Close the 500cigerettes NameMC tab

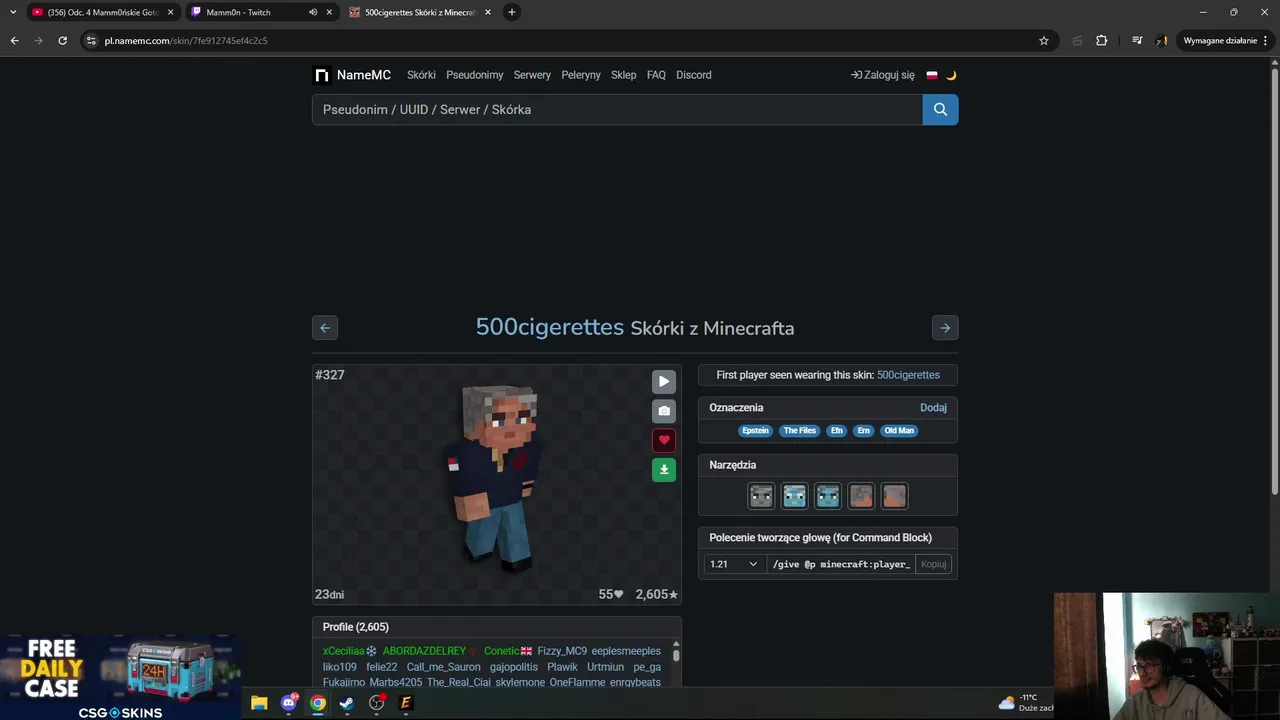[488, 12]
